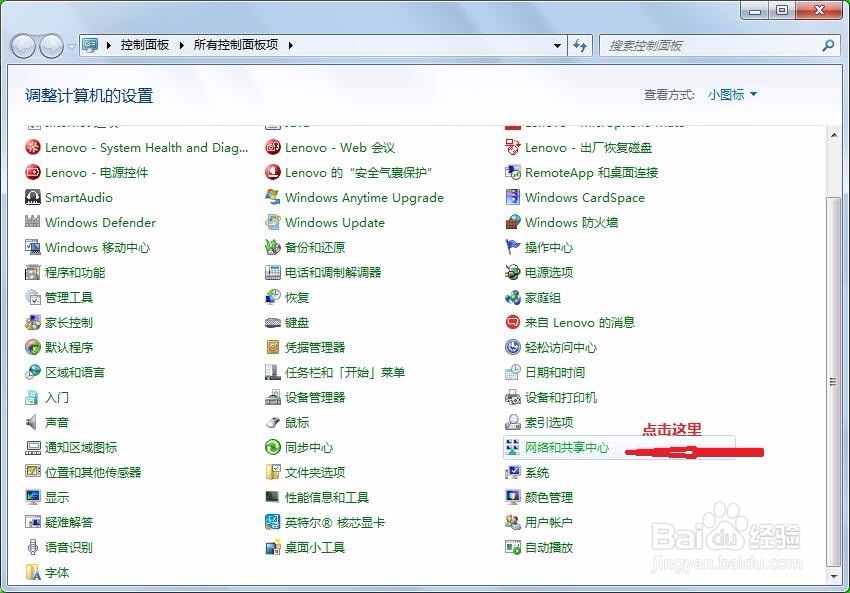Open Lenovo - 电源控件 link
850x593 pixels.
pos(96,172)
